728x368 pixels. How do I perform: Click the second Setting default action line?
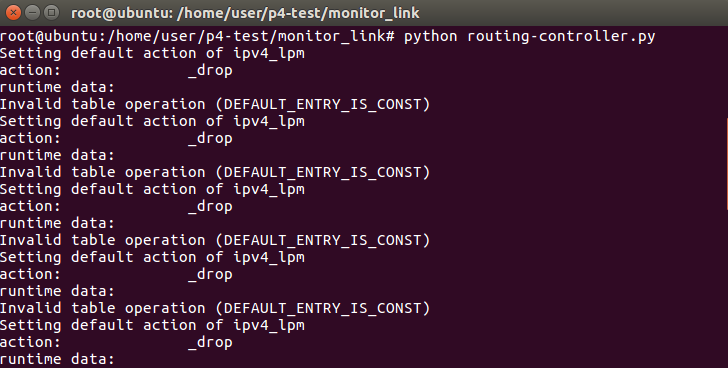pos(152,121)
